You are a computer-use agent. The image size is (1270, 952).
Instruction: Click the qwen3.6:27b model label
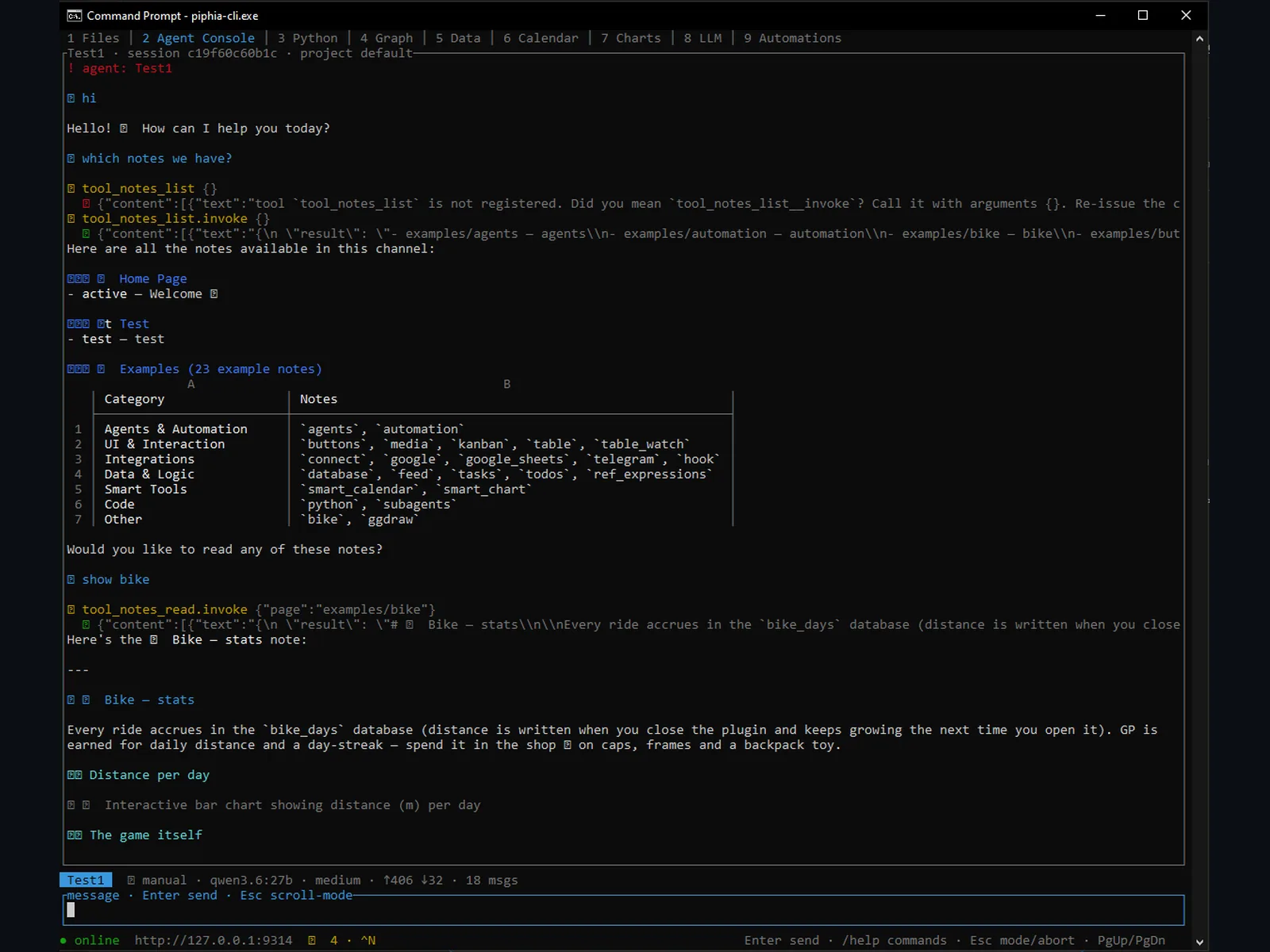251,880
